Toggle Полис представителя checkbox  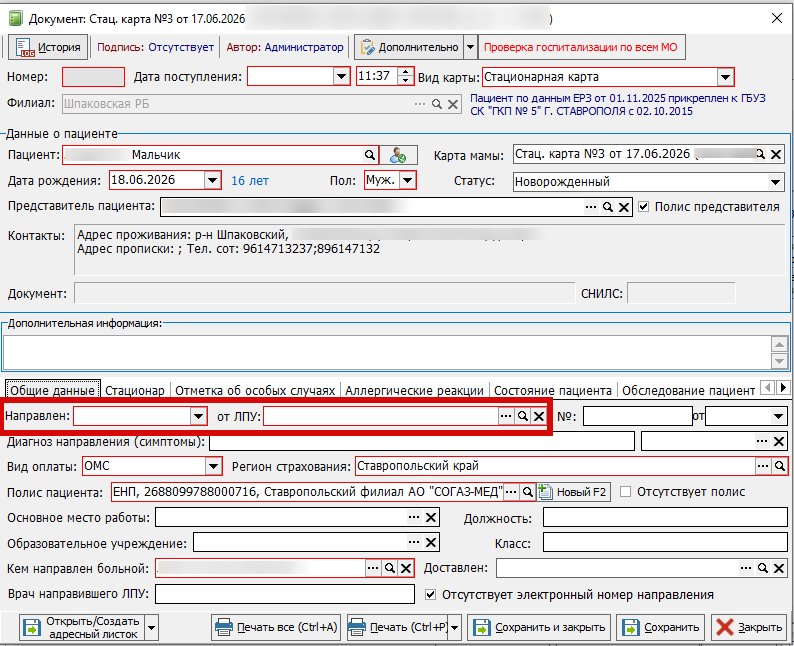pyautogui.click(x=644, y=207)
